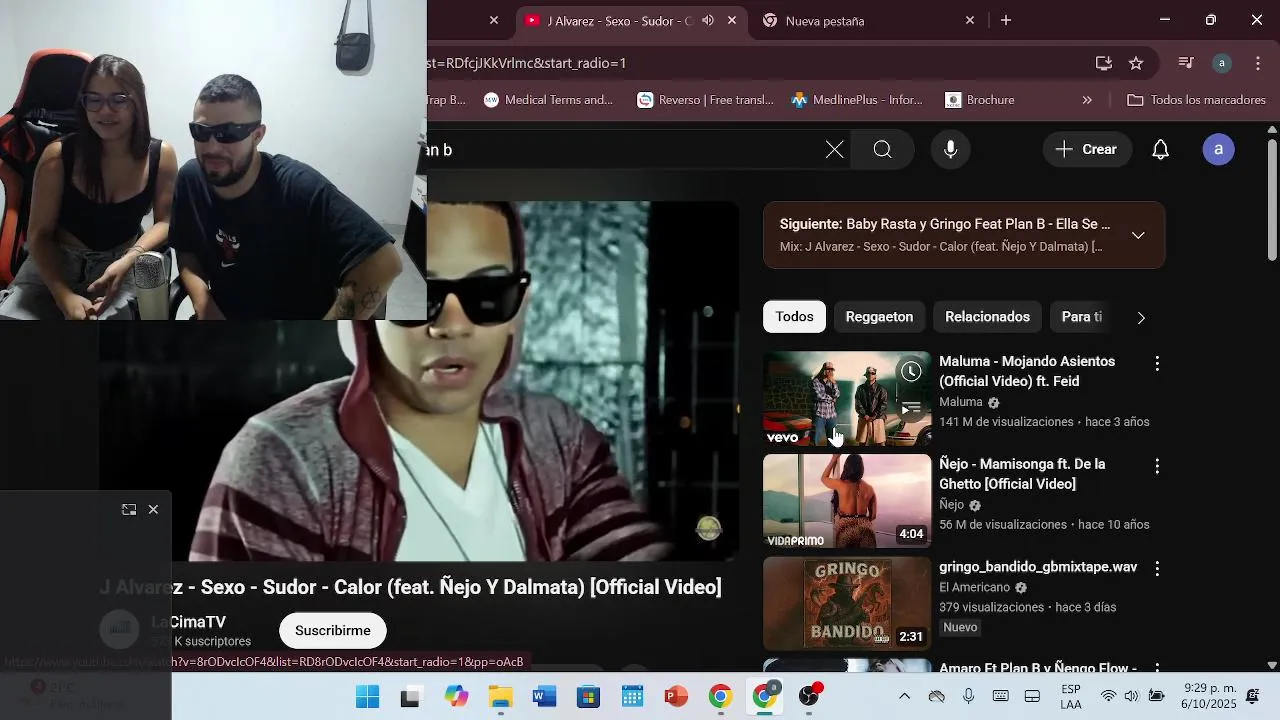Open options for Maluma Mojando Asientos video
Screen dimensions: 1280x720
coord(1157,364)
